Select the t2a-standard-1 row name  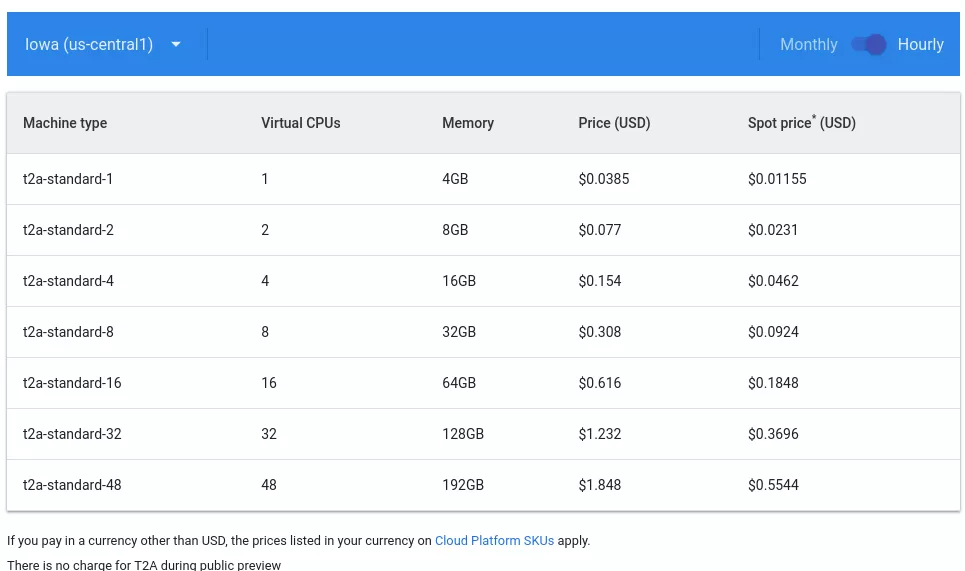[x=68, y=179]
